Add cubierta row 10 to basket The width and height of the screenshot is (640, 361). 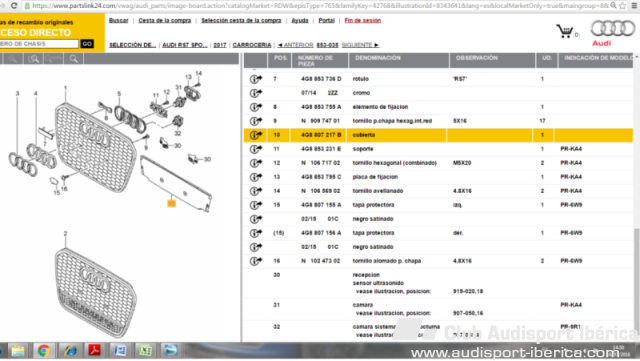pyautogui.click(x=256, y=135)
